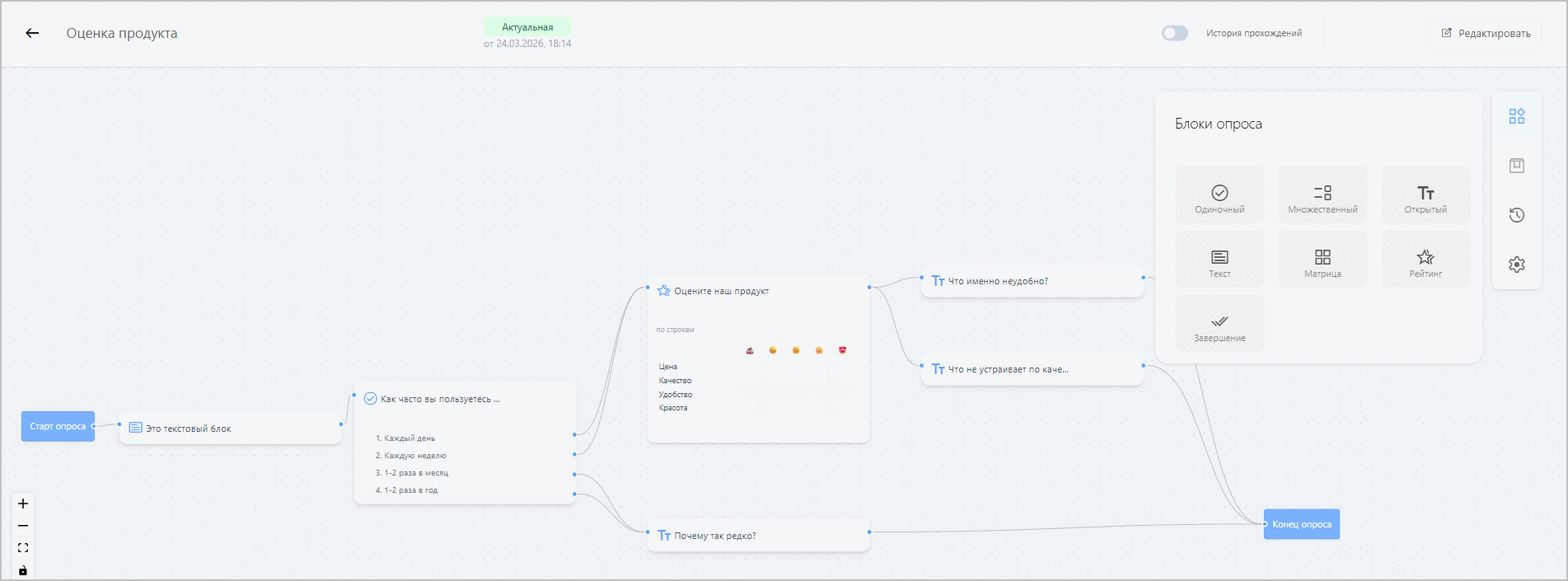Toggle the История прохождений switch
The width and height of the screenshot is (1568, 581).
point(1174,33)
